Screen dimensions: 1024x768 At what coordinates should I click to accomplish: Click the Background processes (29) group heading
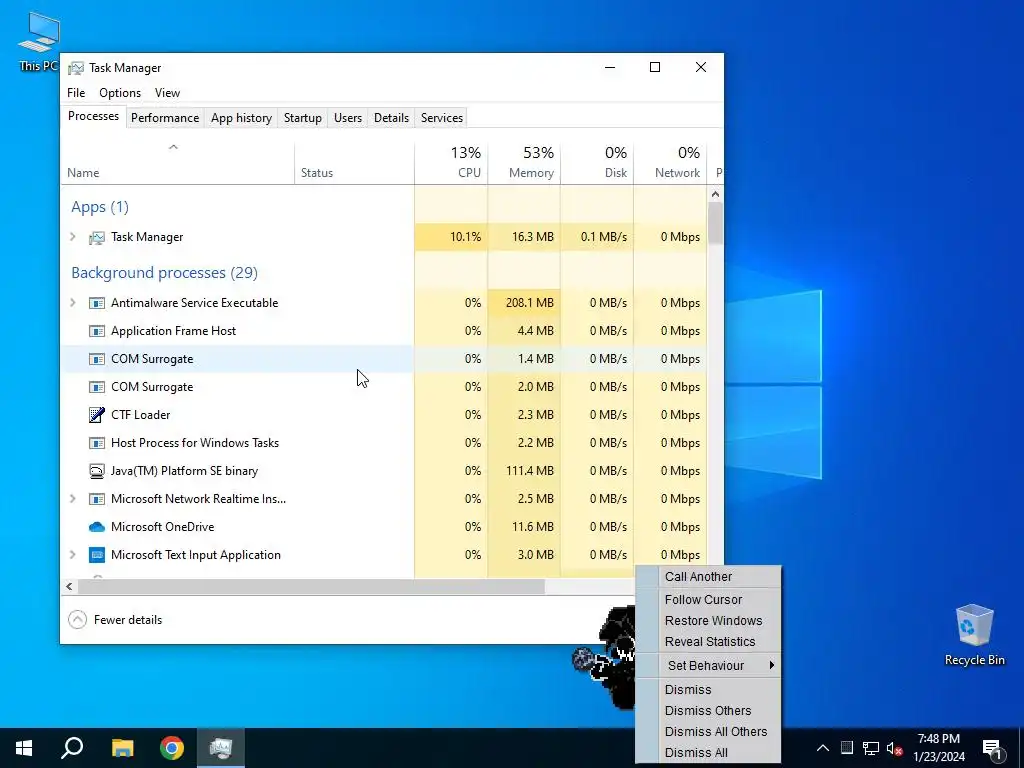click(x=165, y=273)
